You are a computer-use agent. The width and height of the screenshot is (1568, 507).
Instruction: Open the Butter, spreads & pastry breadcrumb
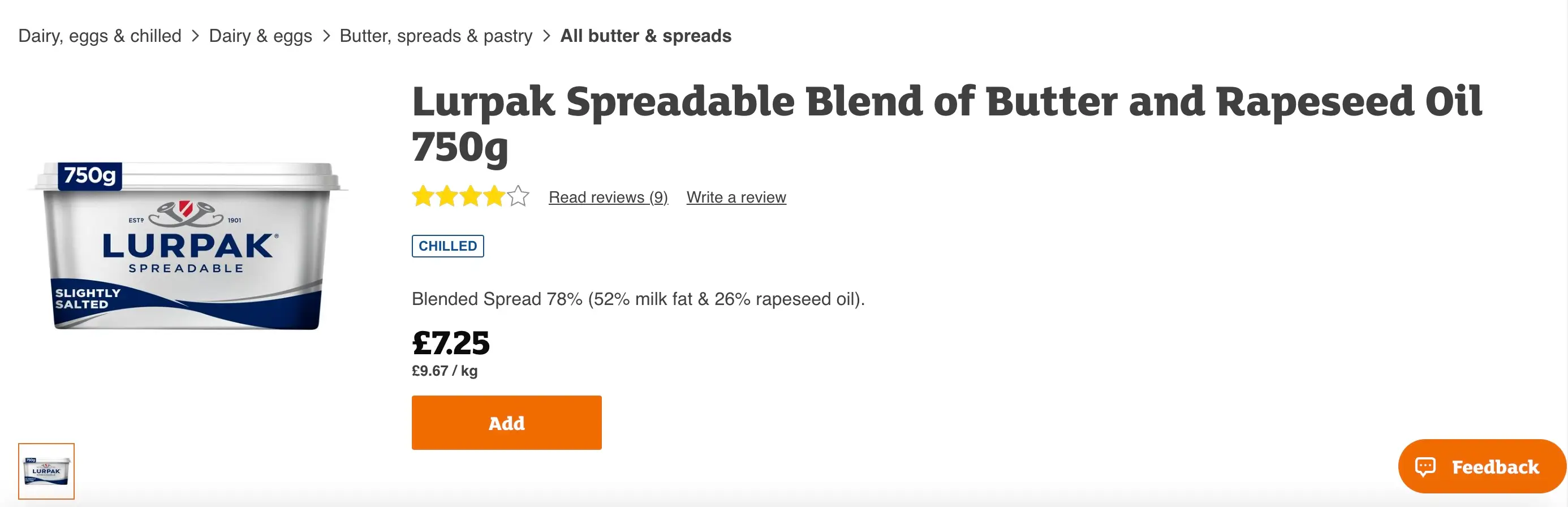click(434, 36)
